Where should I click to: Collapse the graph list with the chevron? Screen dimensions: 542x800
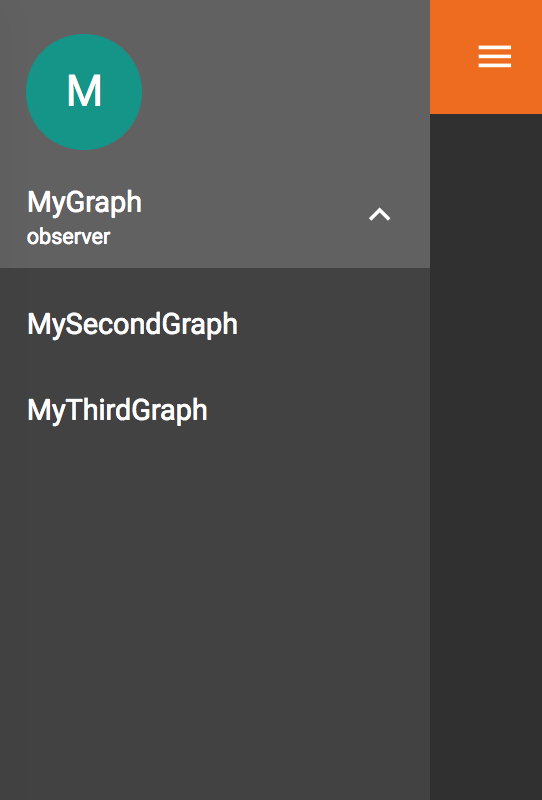click(380, 214)
